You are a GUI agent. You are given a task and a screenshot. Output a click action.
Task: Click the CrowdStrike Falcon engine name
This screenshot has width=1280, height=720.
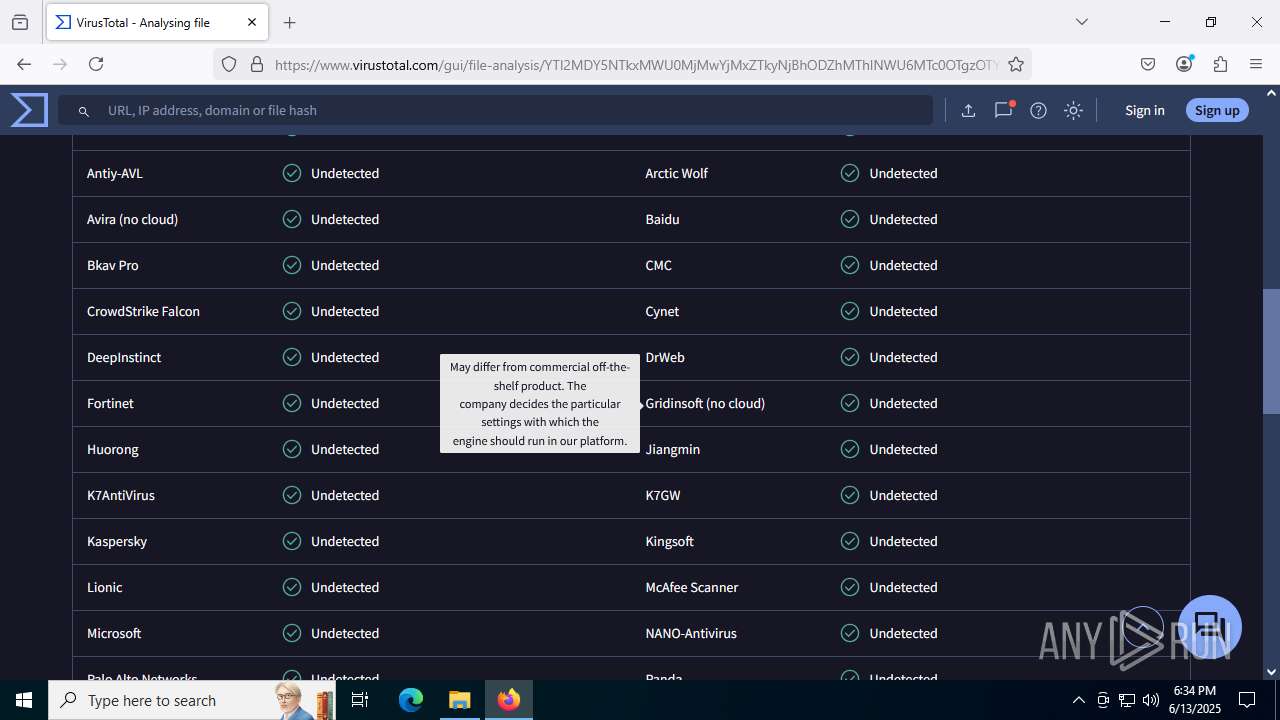point(143,311)
